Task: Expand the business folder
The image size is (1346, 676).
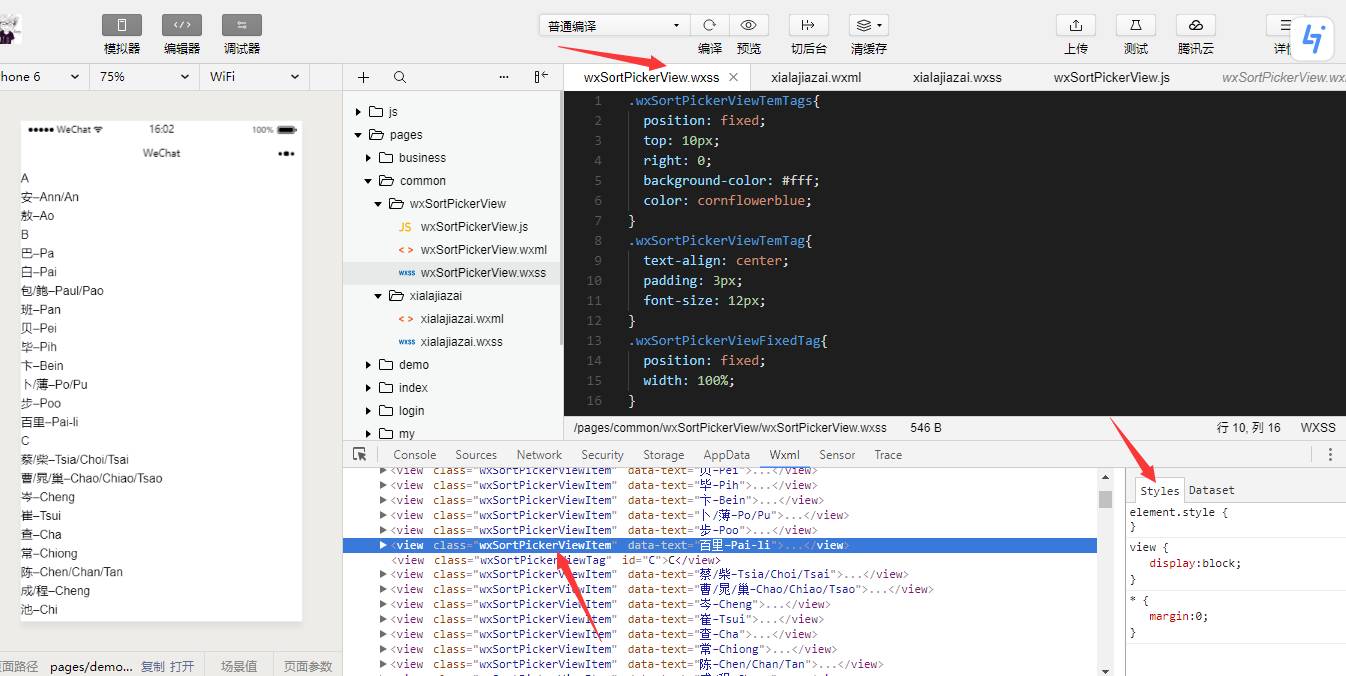Action: click(x=368, y=158)
